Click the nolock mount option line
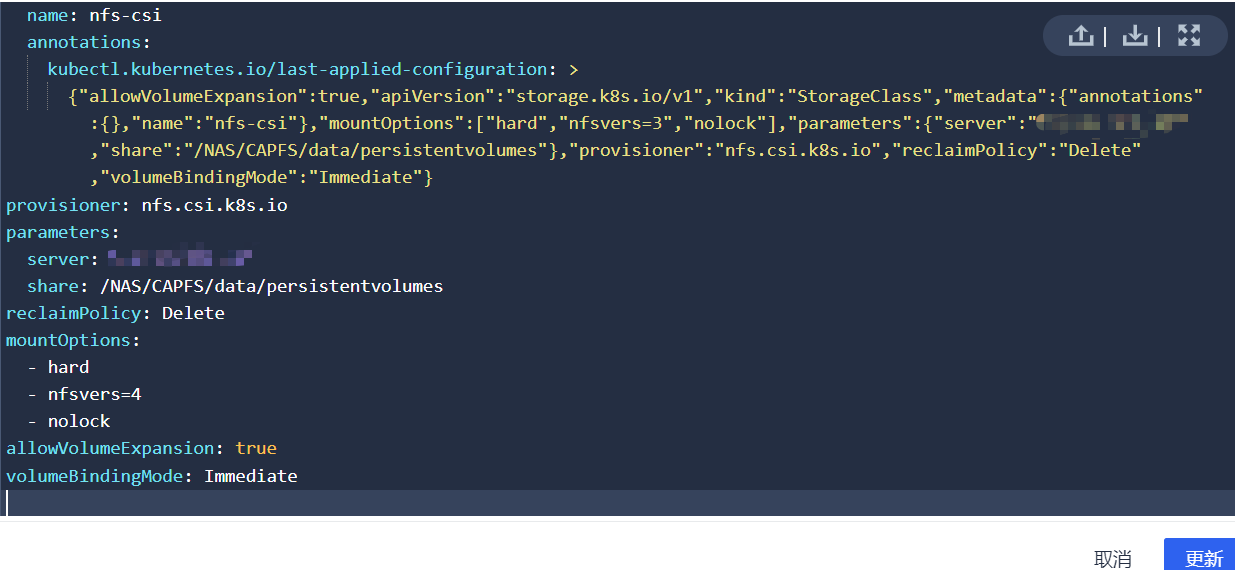1235x570 pixels. click(x=79, y=421)
